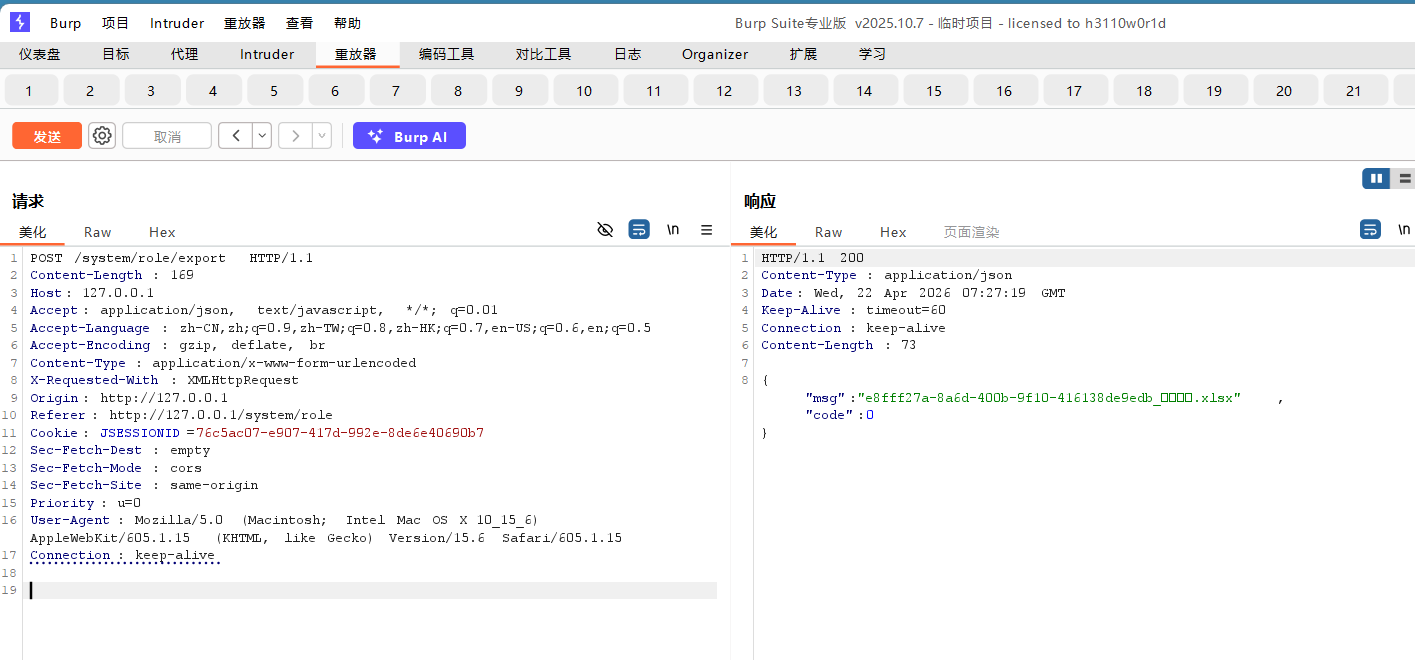Open history dropdown beside forward arrow
Screen dimensions: 1415x660
click(x=322, y=136)
